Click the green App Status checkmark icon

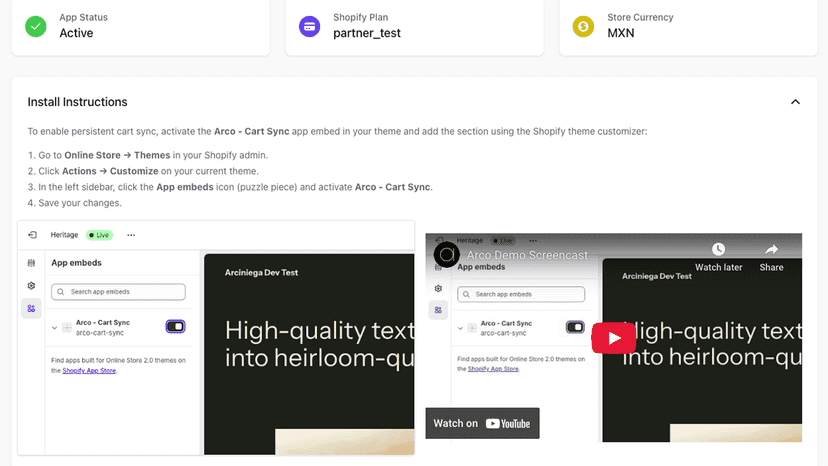pyautogui.click(x=36, y=26)
